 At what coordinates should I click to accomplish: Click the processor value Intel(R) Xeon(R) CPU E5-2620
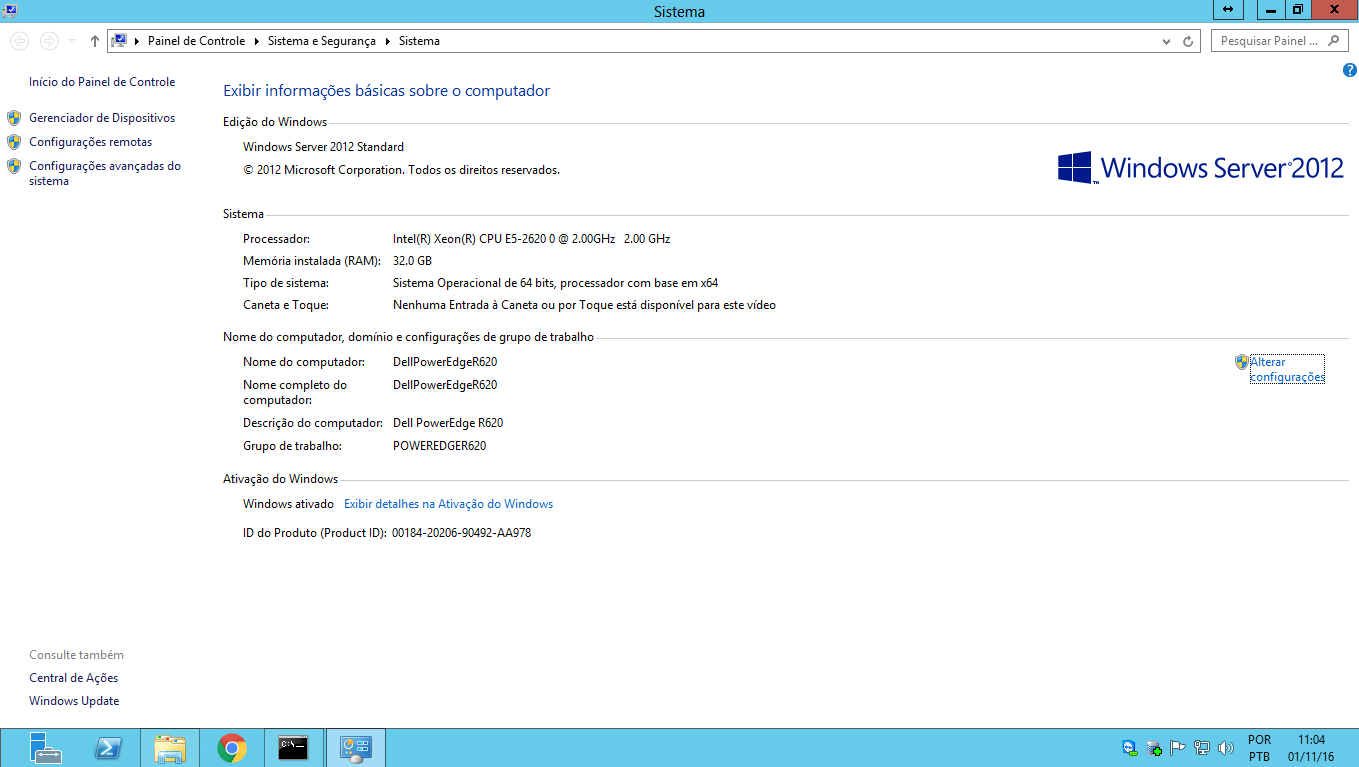click(x=531, y=239)
